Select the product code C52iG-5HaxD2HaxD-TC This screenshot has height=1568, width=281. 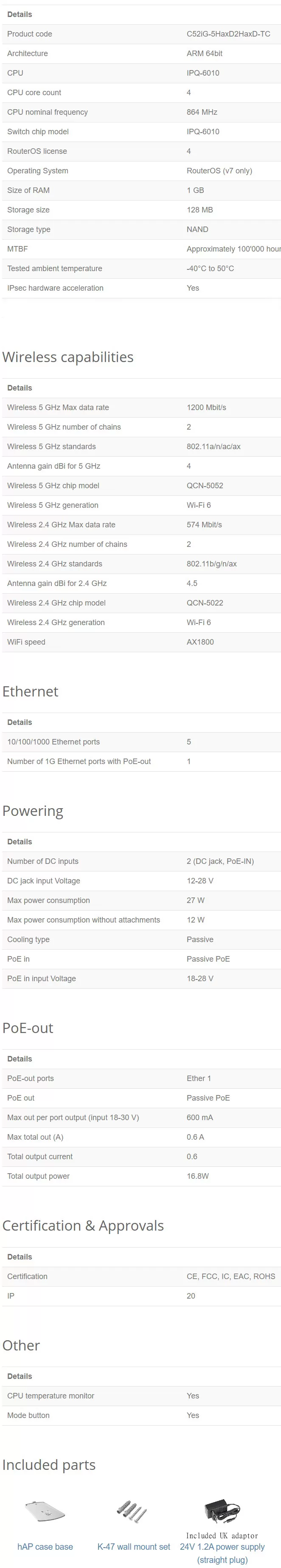(x=228, y=34)
